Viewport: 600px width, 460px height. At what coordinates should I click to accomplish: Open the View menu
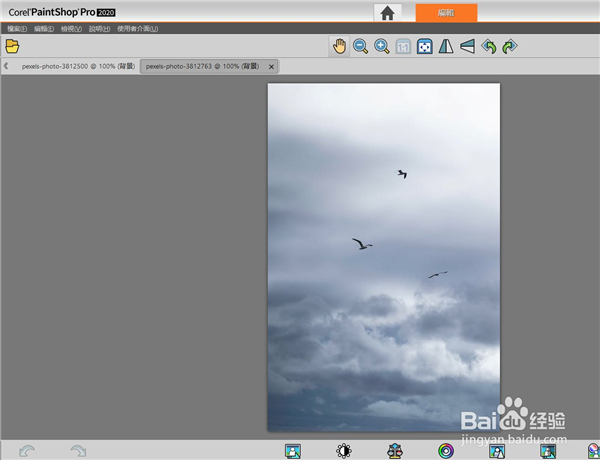(x=71, y=29)
